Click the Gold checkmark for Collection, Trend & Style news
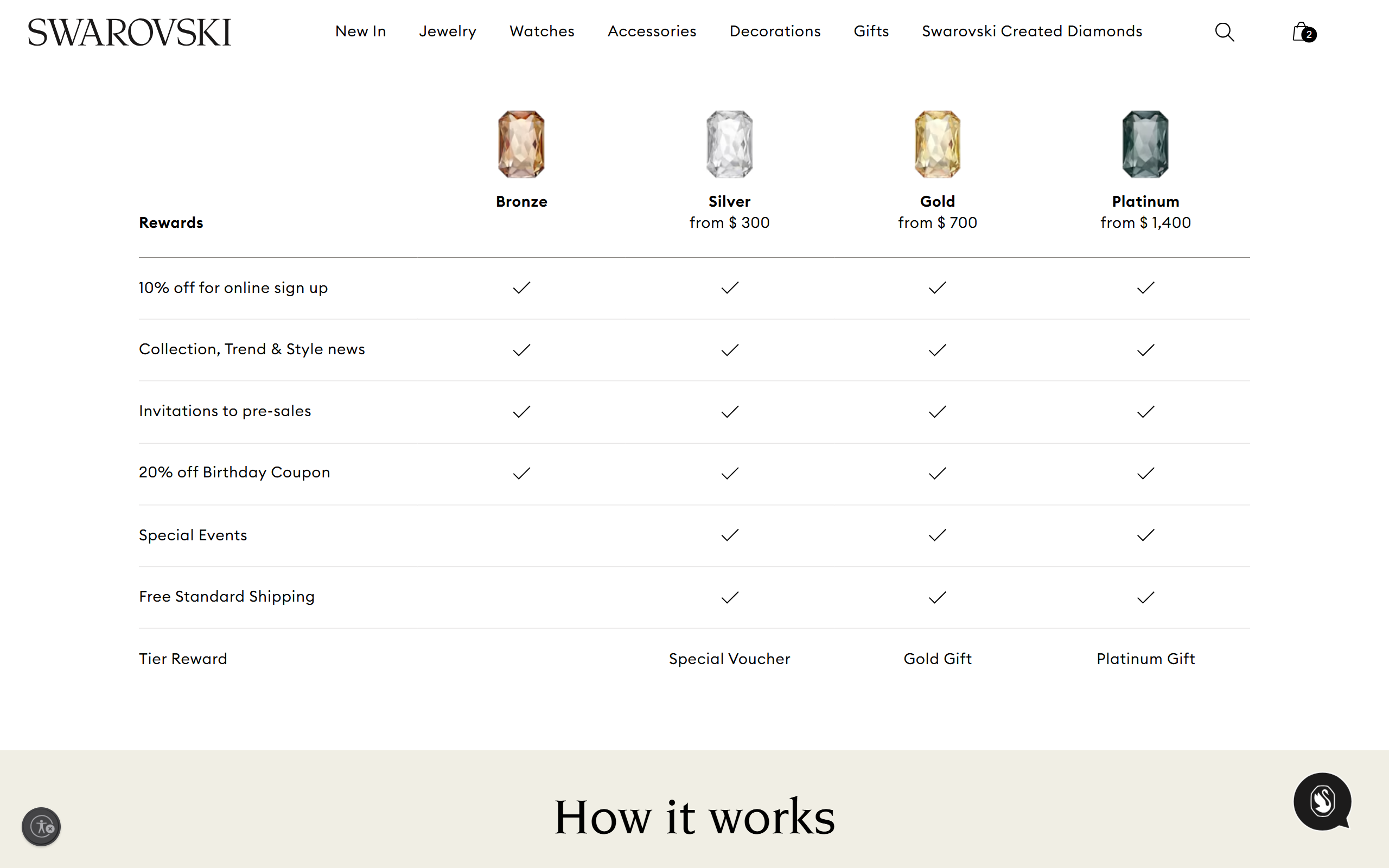The height and width of the screenshot is (868, 1389). (x=937, y=349)
